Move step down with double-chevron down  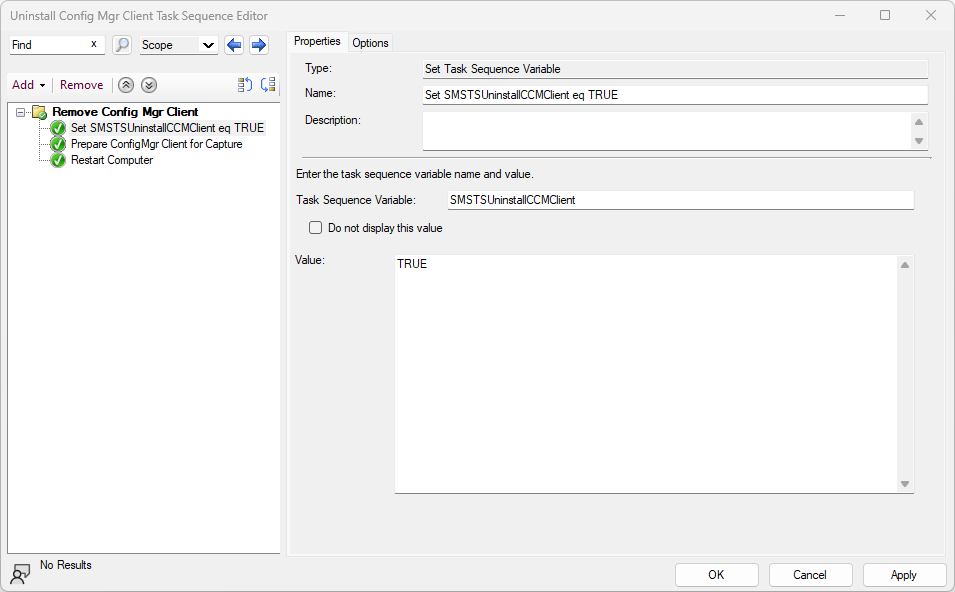coord(149,85)
